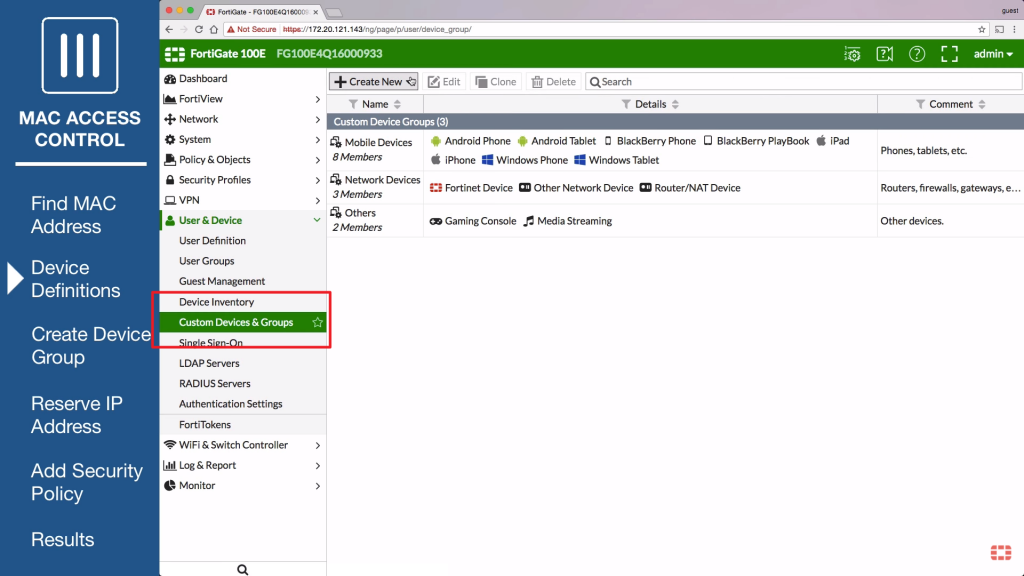Bookmark page with address bar star
The height and width of the screenshot is (576, 1024).
pyautogui.click(x=982, y=29)
